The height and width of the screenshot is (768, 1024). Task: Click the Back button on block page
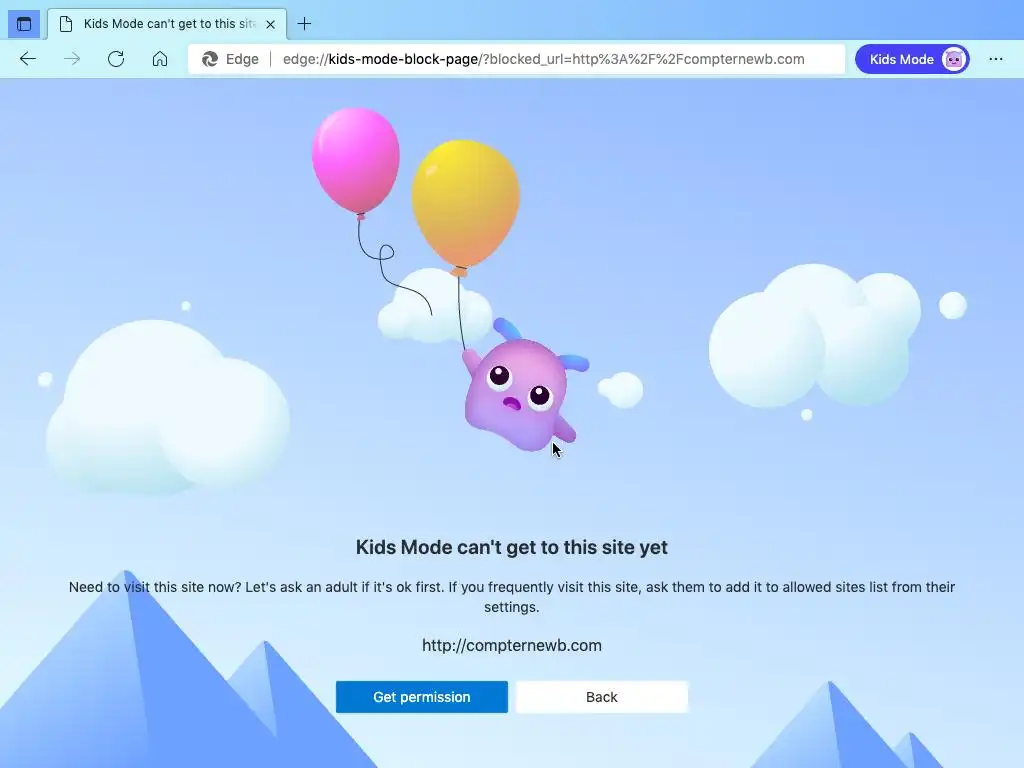click(x=601, y=697)
